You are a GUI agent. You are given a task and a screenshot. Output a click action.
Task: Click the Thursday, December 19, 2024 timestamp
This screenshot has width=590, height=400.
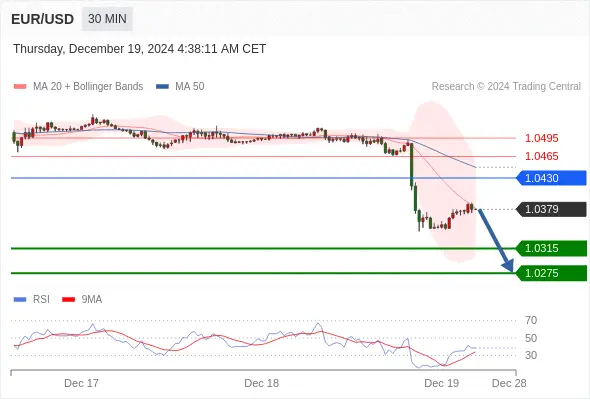(140, 49)
